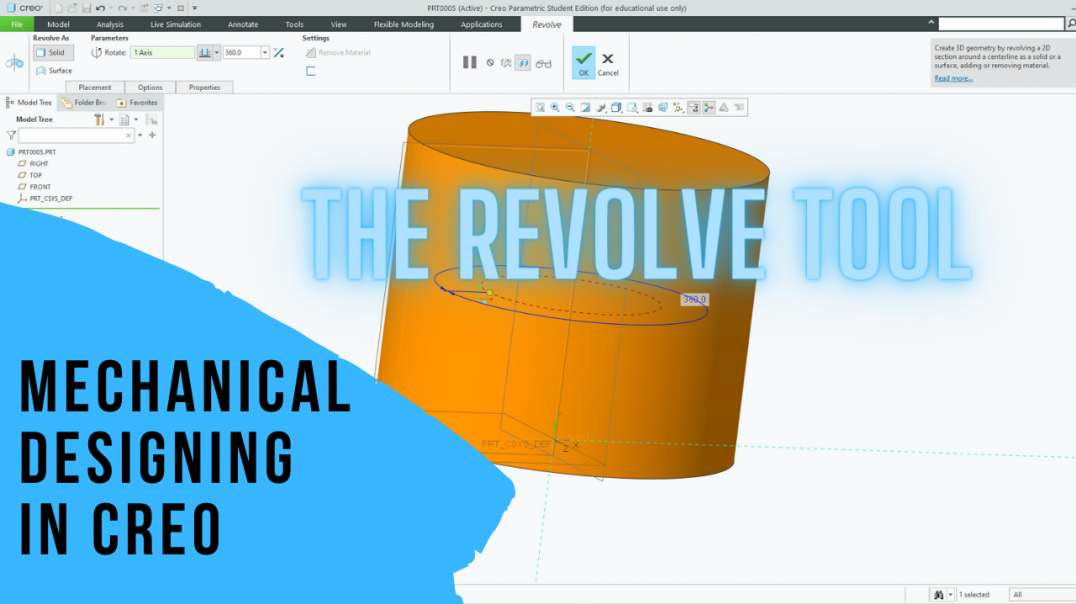
Task: Click the Flip angle direction icon
Action: [279, 52]
